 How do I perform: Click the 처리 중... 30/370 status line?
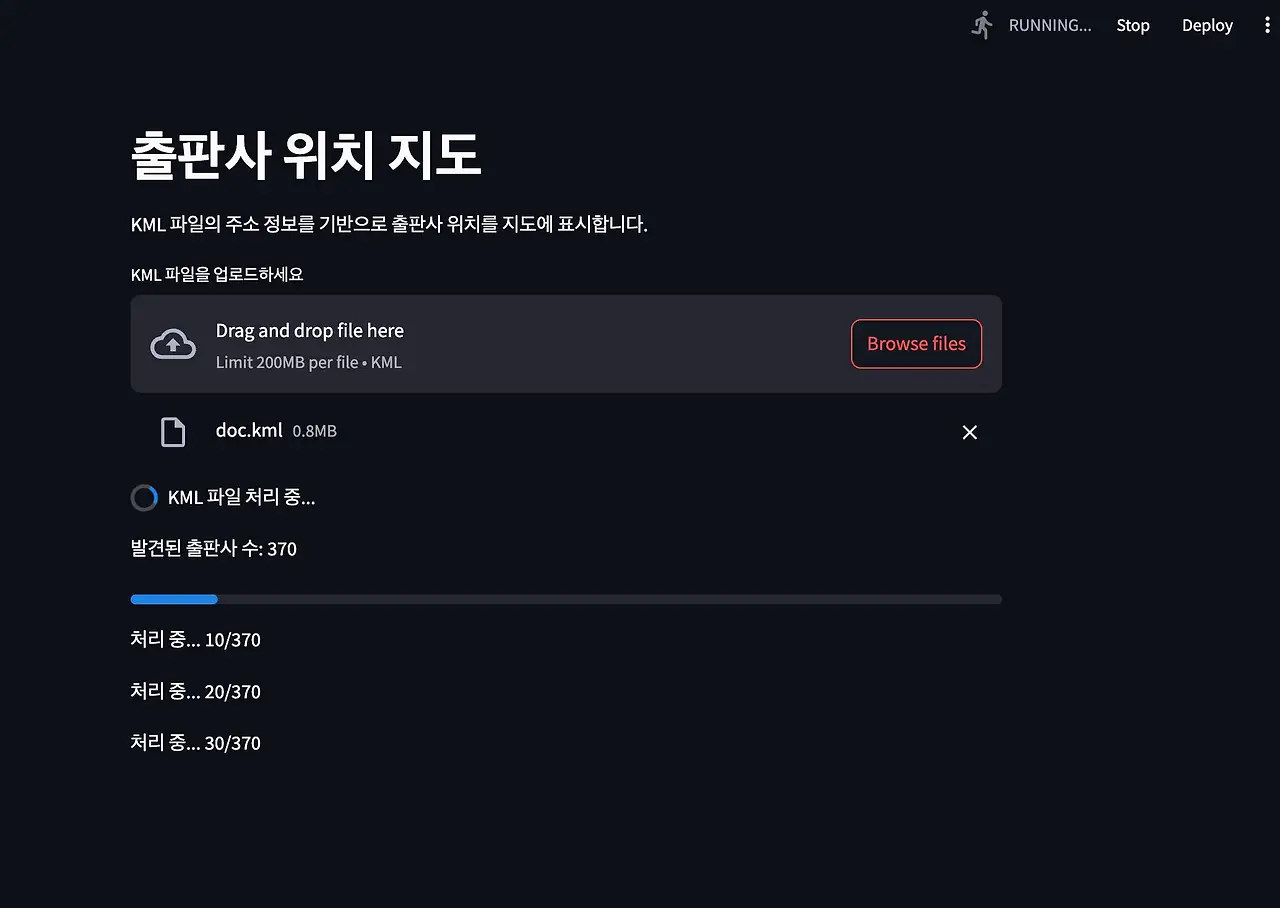pos(196,743)
